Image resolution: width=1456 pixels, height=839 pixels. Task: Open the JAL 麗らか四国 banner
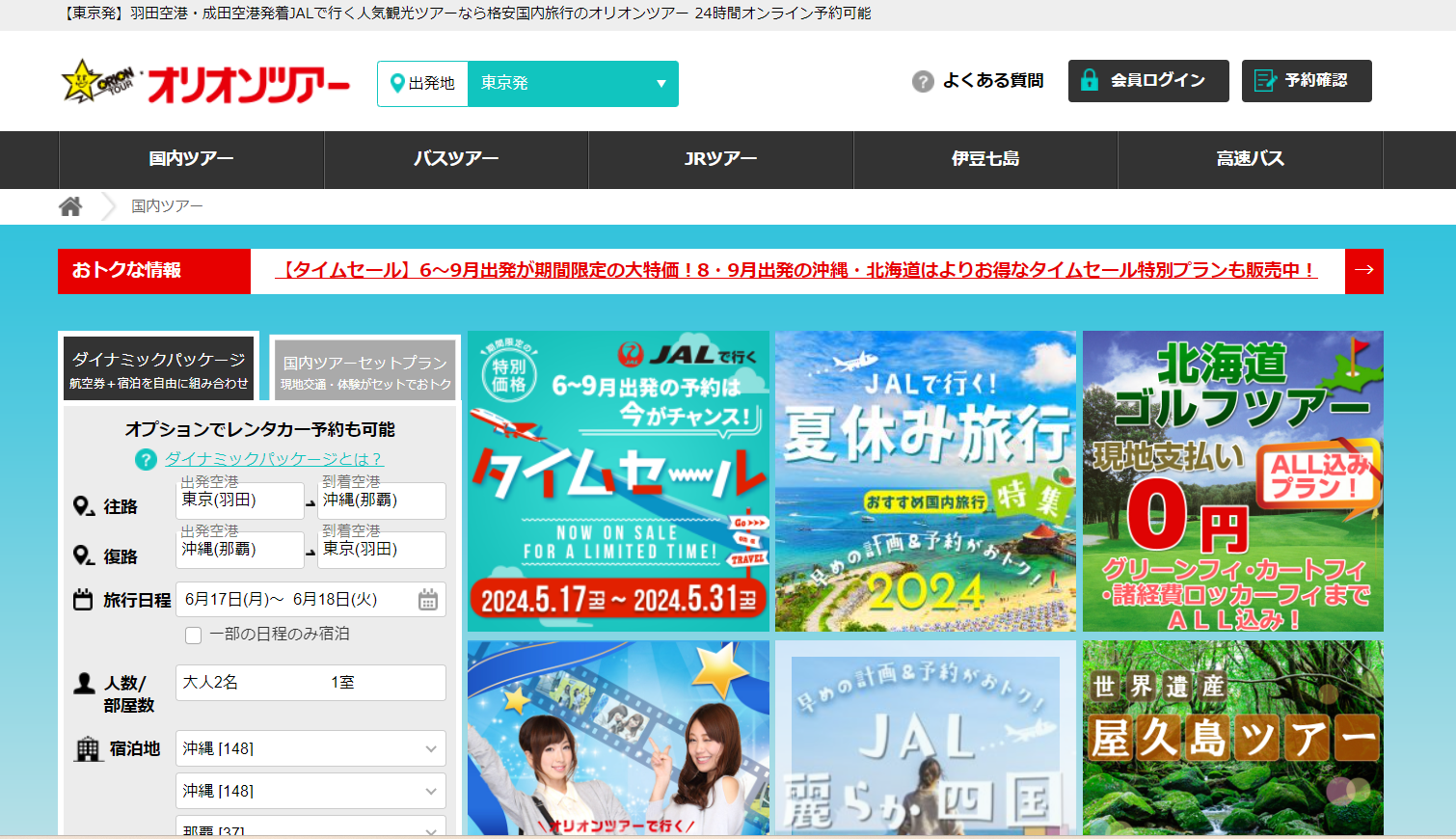tap(926, 738)
